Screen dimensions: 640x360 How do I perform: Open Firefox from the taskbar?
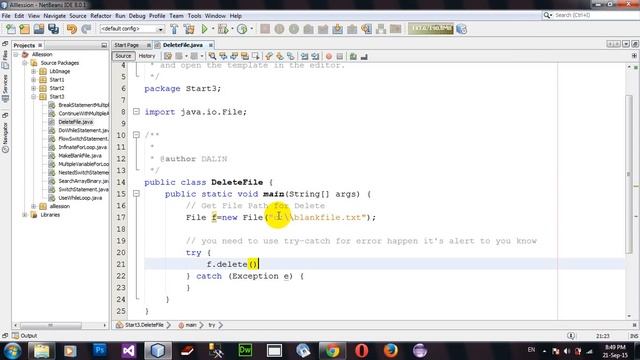(391, 350)
